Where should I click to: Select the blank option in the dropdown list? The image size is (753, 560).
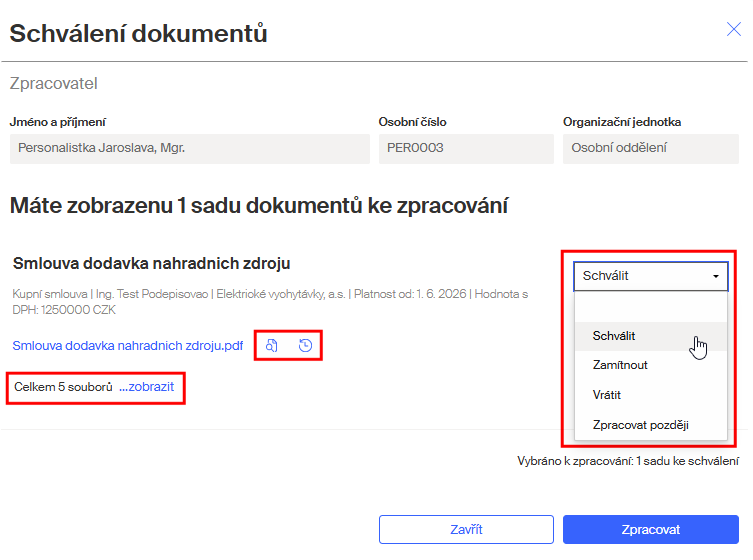651,307
